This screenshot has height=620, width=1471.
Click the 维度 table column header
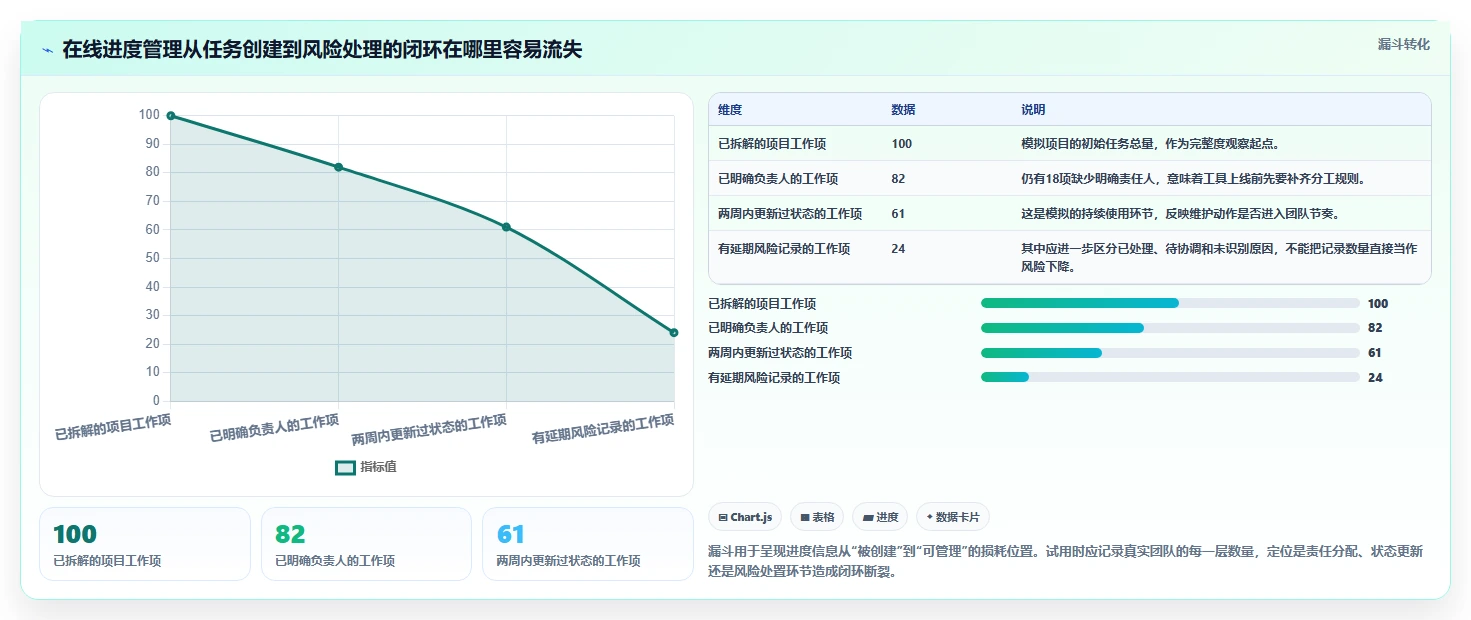(730, 109)
